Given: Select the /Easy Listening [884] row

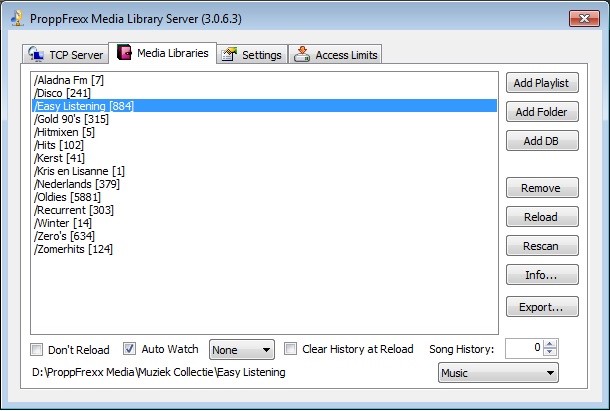Looking at the screenshot, I should click(x=265, y=106).
